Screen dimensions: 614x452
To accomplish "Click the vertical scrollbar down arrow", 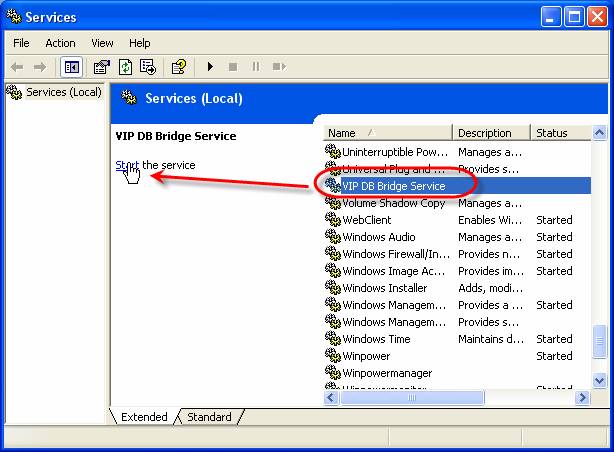I will point(599,381).
